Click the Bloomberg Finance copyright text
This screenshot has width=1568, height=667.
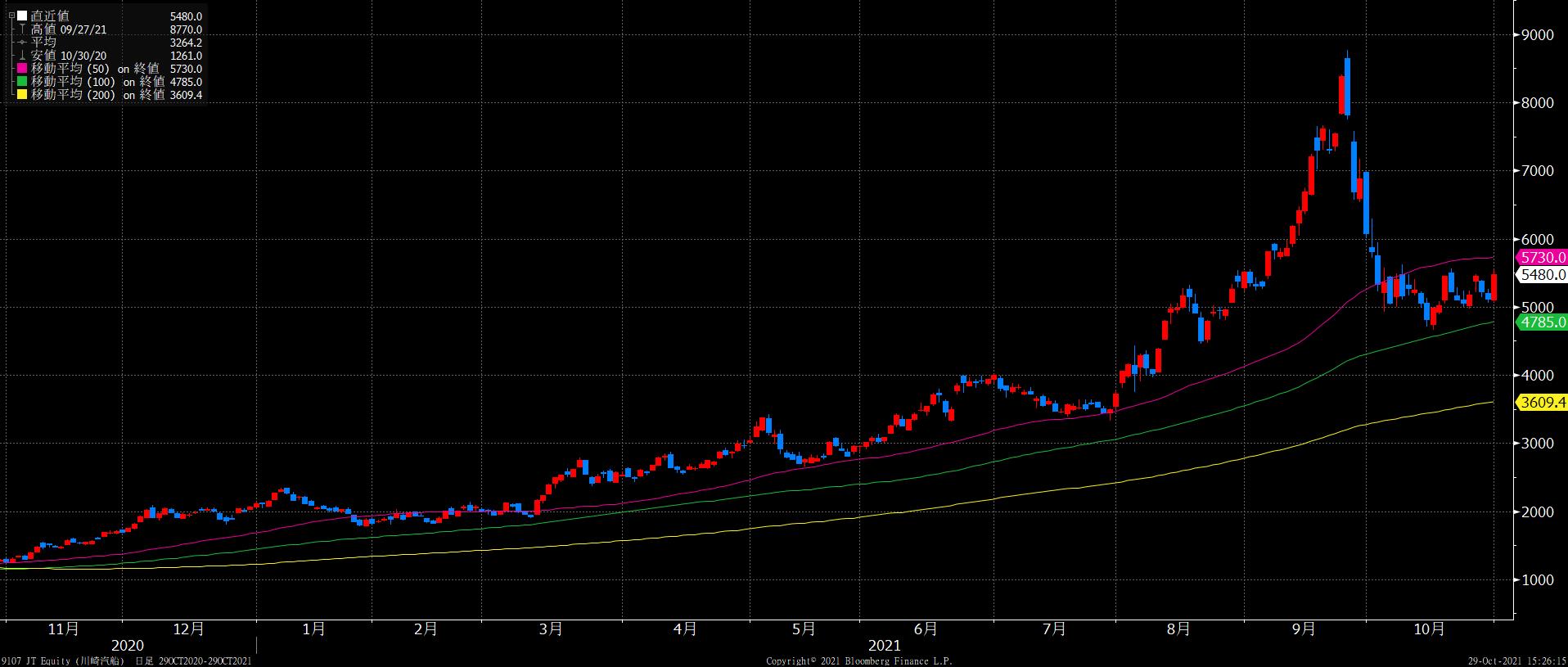point(858,660)
